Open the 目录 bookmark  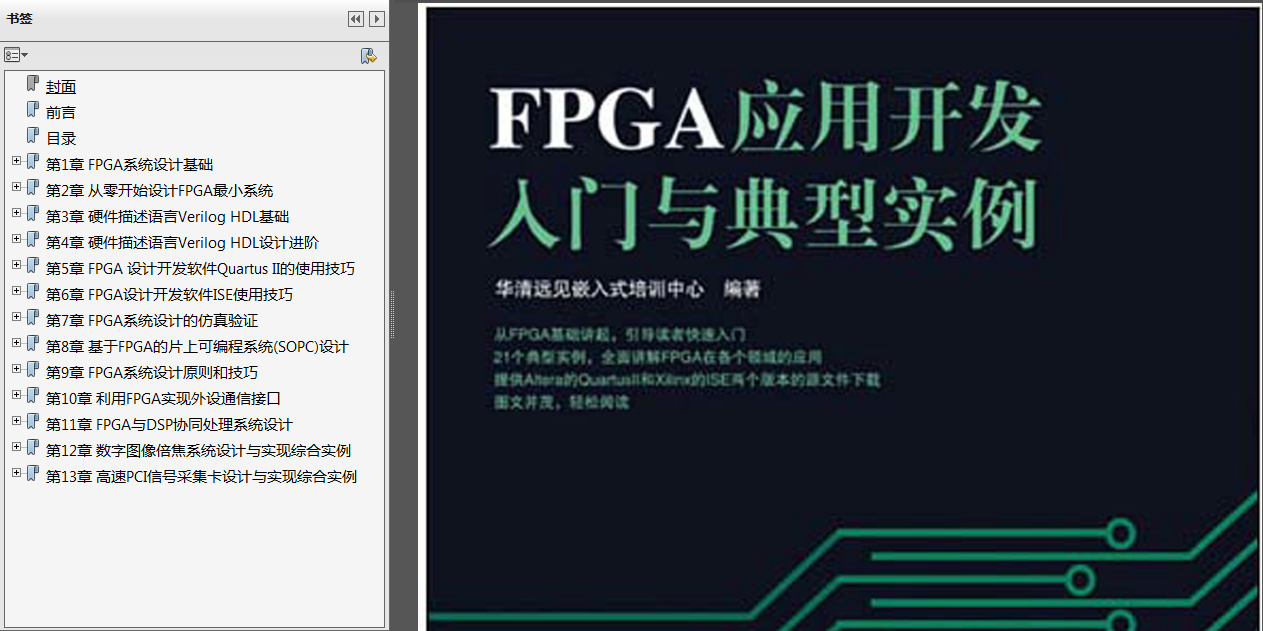(61, 139)
